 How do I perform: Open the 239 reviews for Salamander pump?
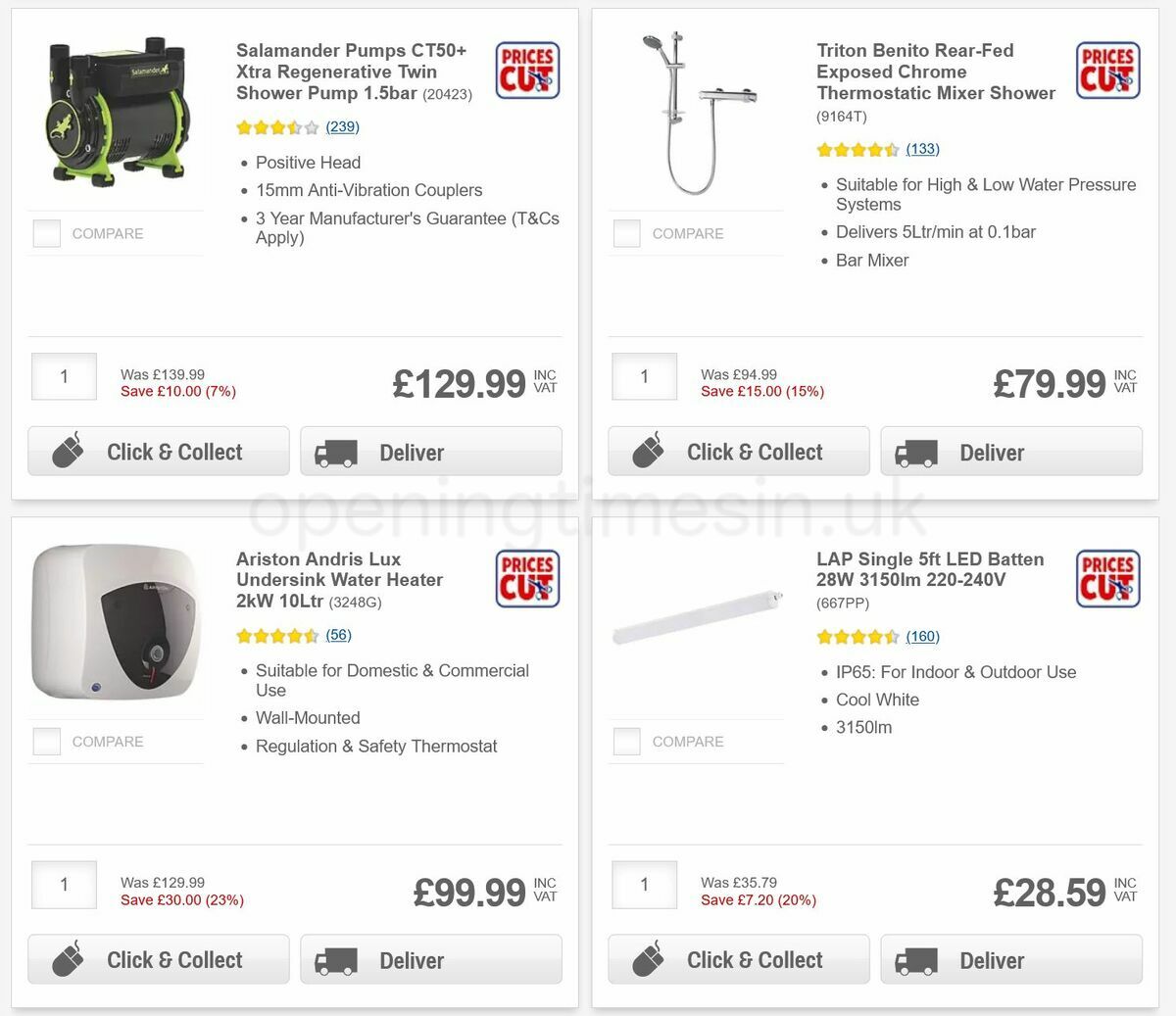(342, 126)
